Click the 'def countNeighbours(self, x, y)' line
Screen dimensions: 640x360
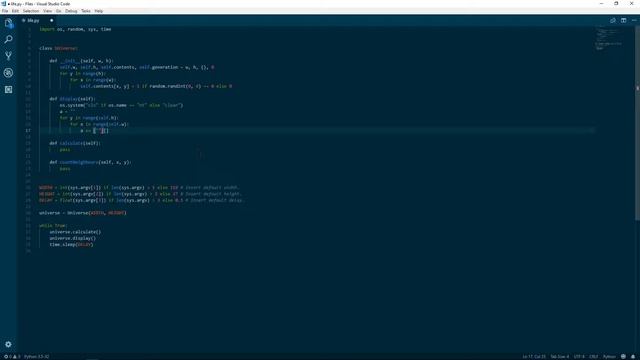(x=90, y=162)
